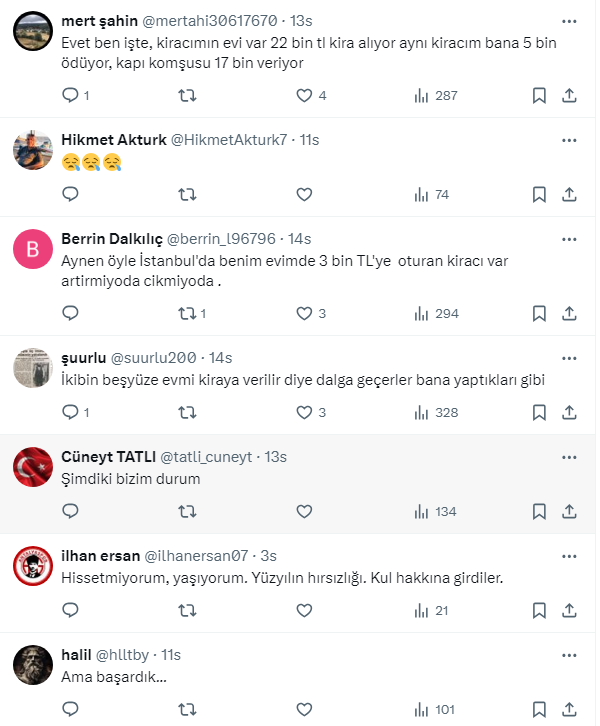600x726 pixels.
Task: Expand more options on Cüneyt TATLI's tweet
Action: click(x=569, y=457)
